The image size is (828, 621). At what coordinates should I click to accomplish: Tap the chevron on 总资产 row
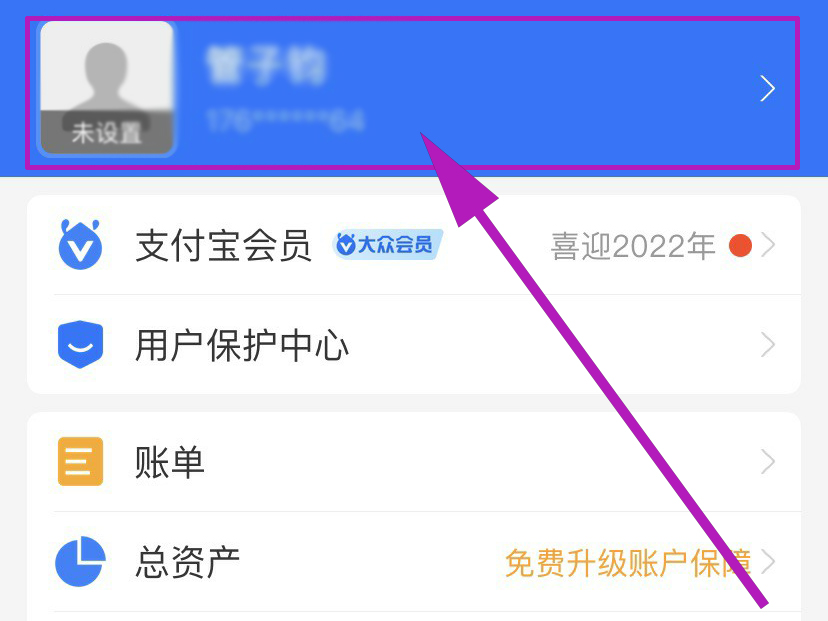coord(768,561)
